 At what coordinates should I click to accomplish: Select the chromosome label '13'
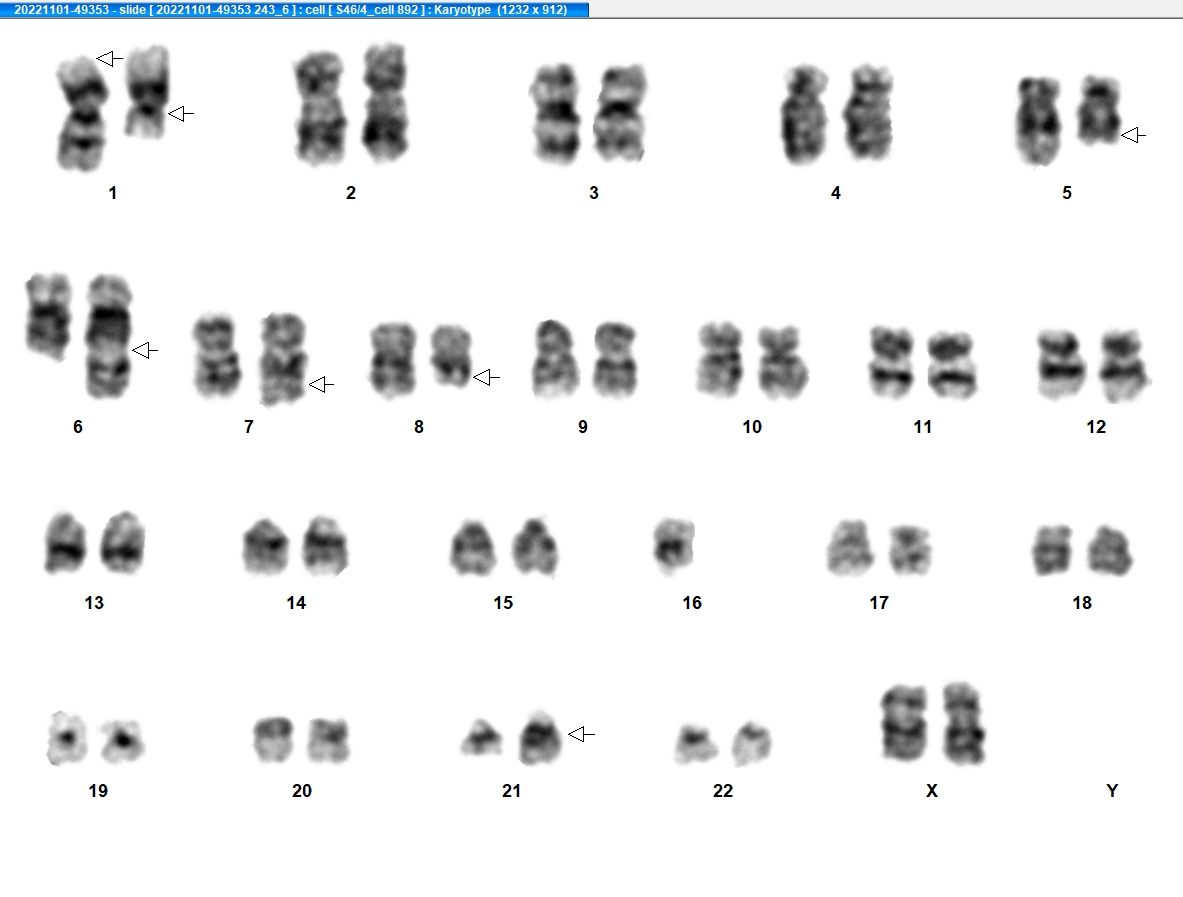(x=94, y=603)
